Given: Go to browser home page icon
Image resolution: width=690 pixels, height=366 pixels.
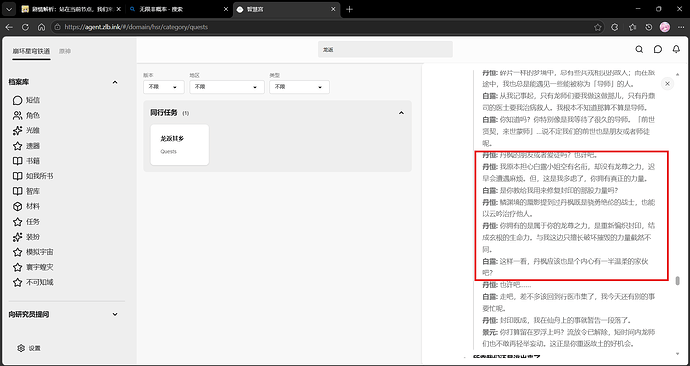Looking at the screenshot, I should click(x=41, y=27).
